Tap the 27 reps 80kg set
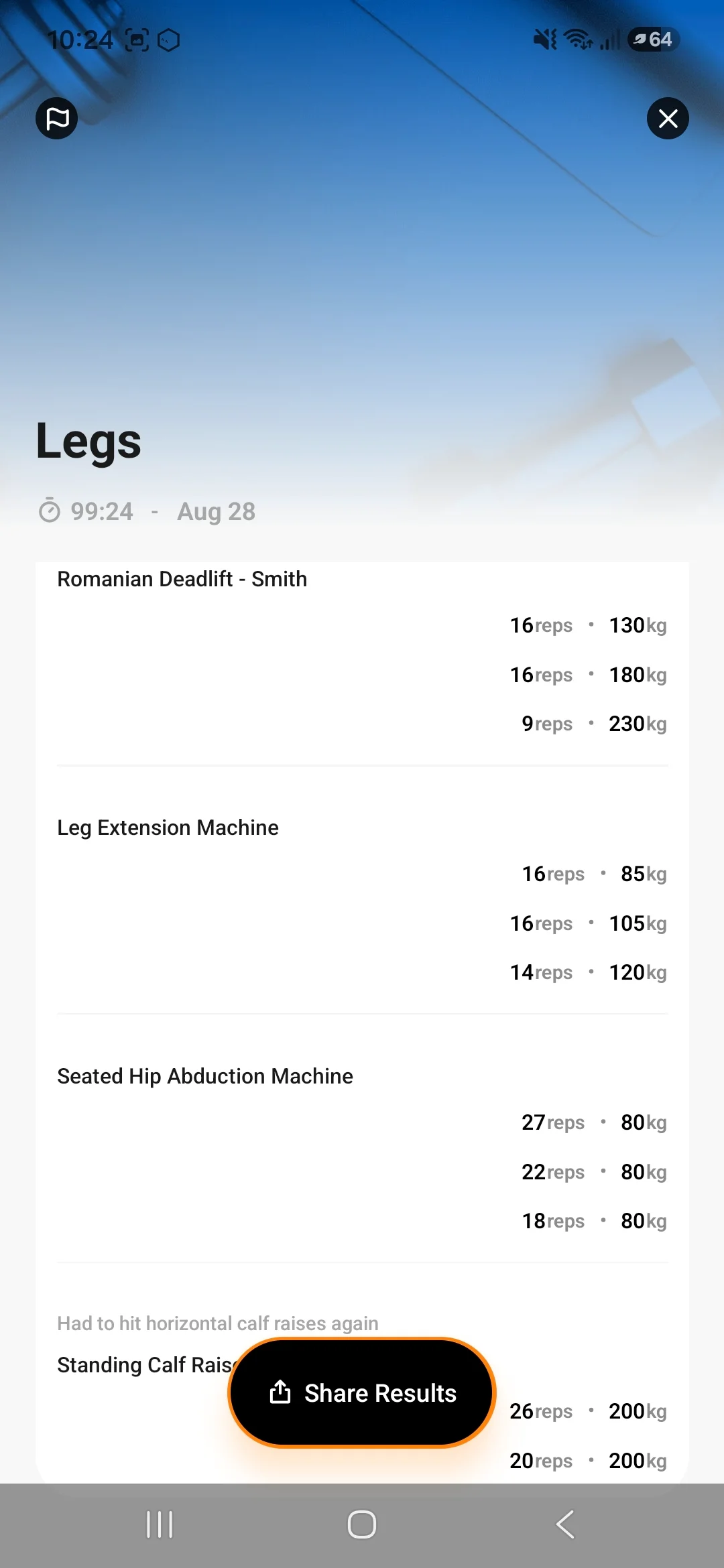 594,1122
